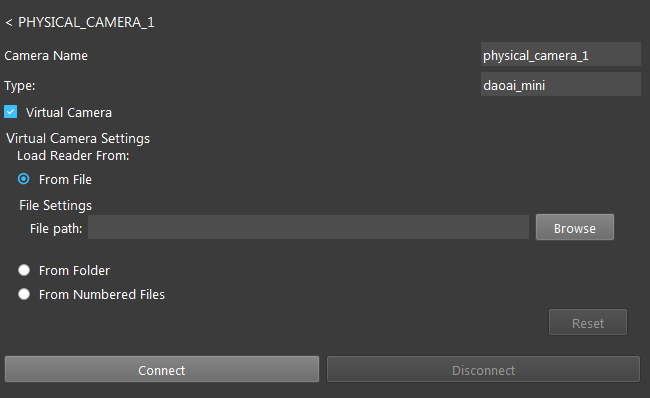Uncheck the Virtual Camera checkbox
The image size is (650, 398).
click(11, 112)
